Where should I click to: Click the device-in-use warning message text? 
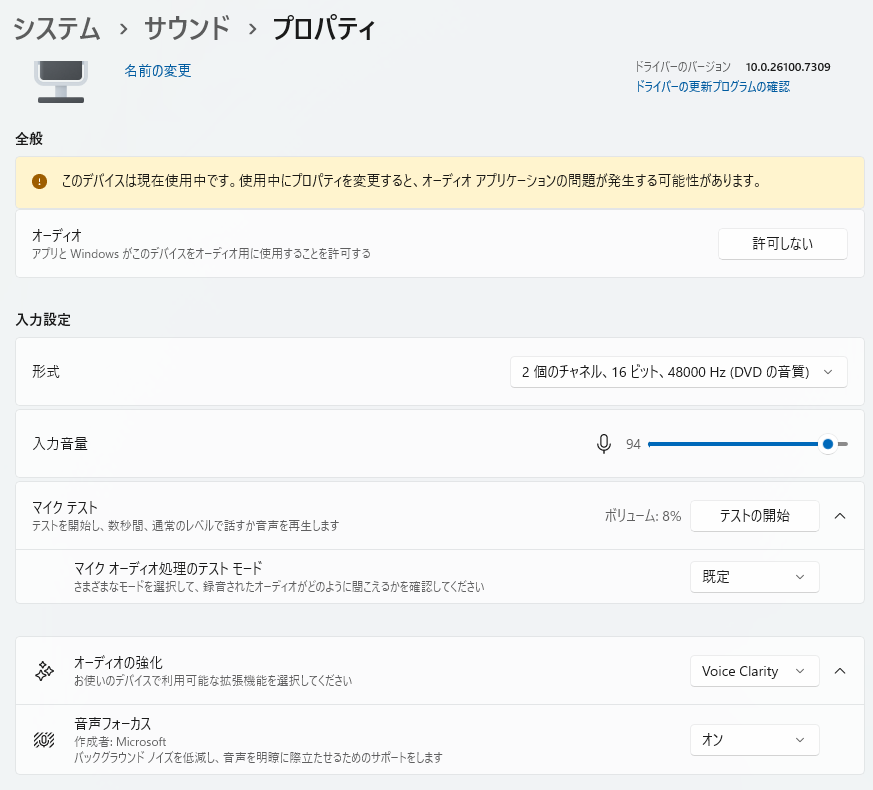tap(411, 182)
